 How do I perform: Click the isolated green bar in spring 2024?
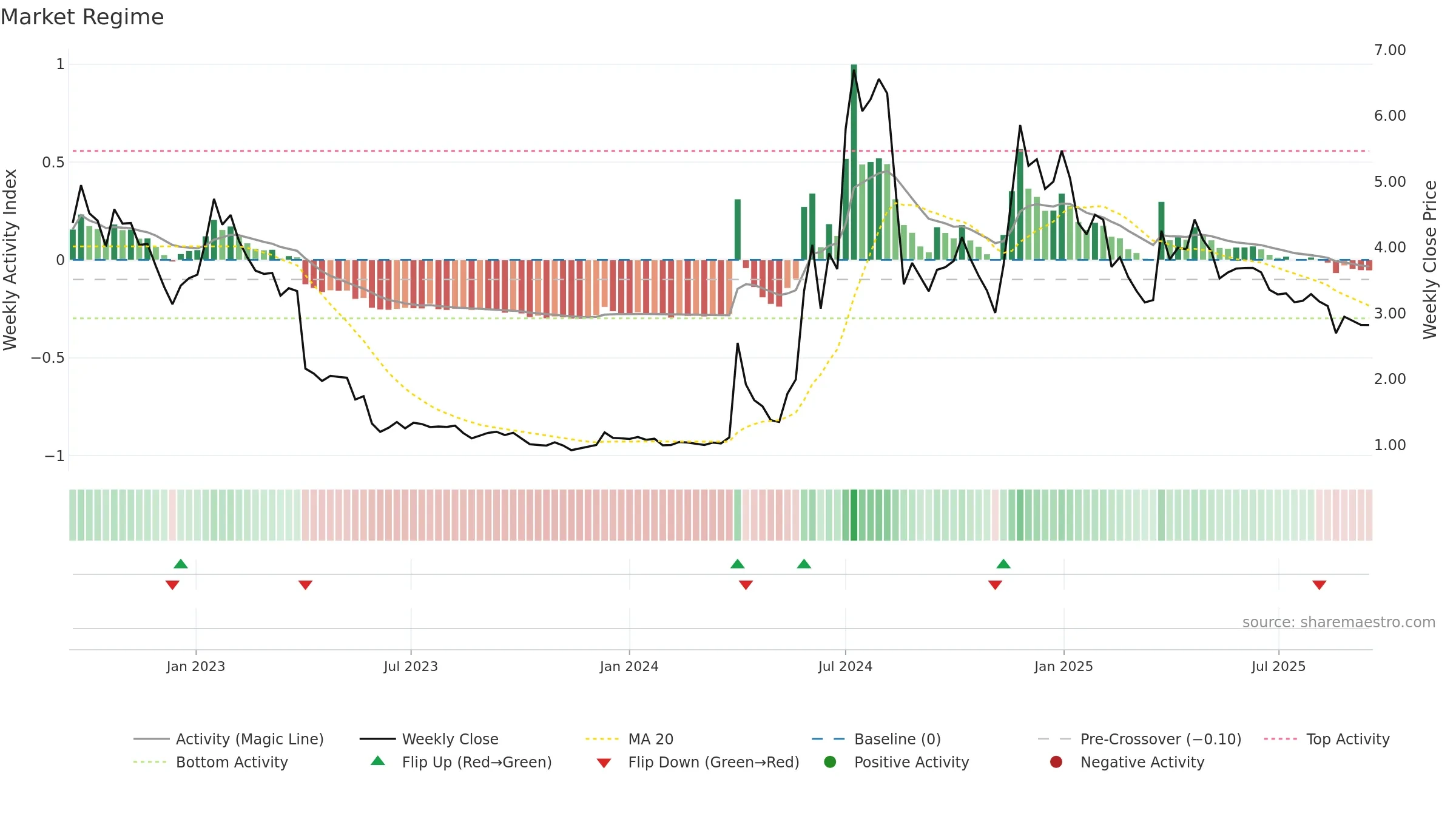pyautogui.click(x=738, y=229)
